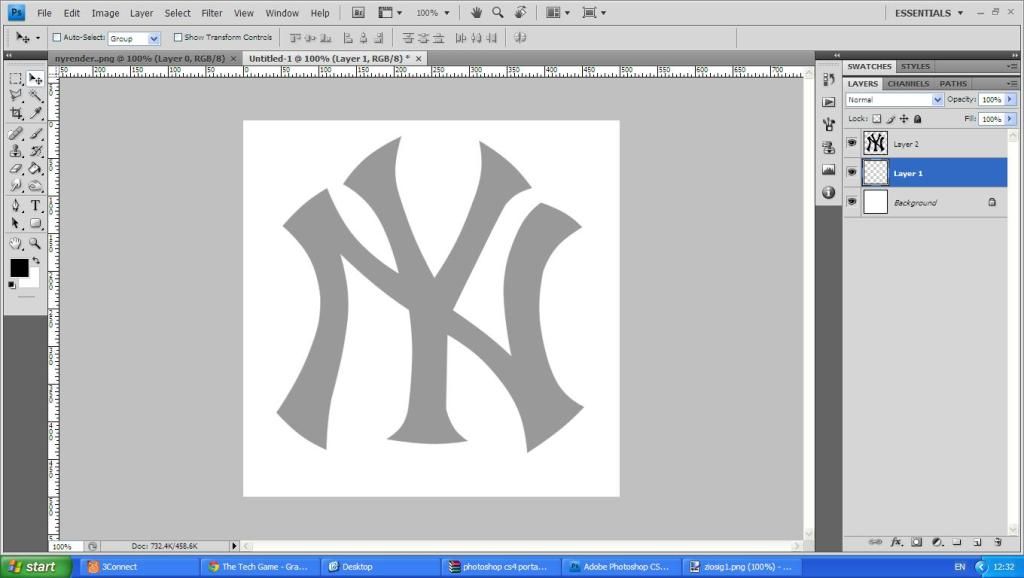Open The Tech Game taskbar window
The width and height of the screenshot is (1024, 578).
tap(257, 566)
